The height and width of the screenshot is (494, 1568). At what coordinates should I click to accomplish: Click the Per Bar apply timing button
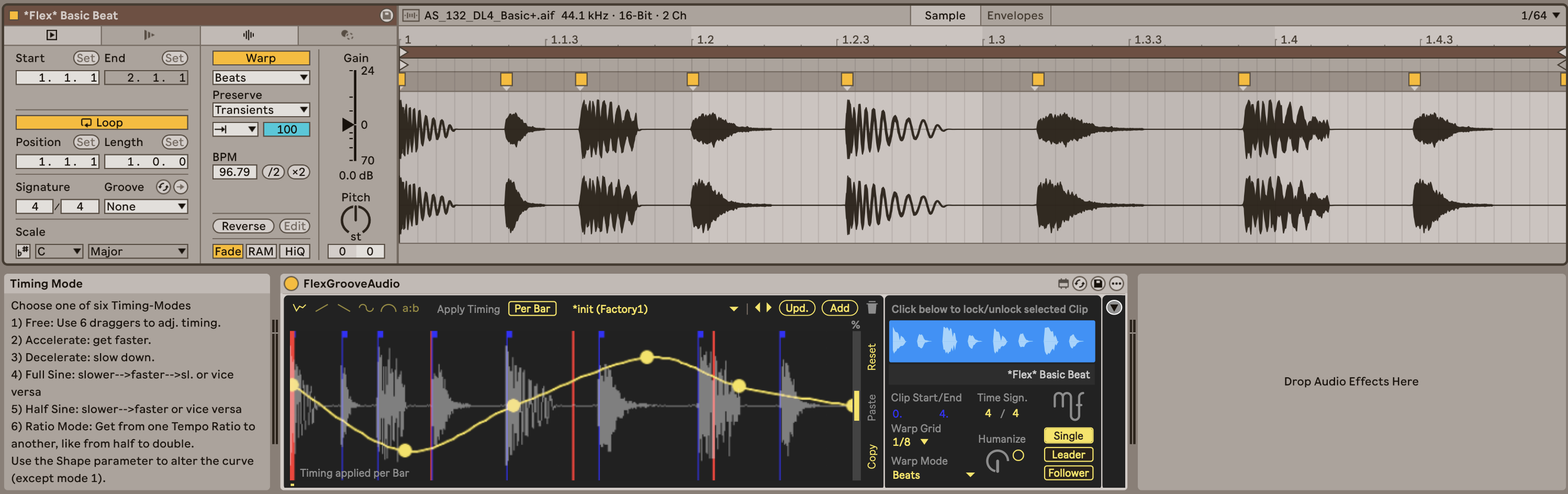[532, 308]
